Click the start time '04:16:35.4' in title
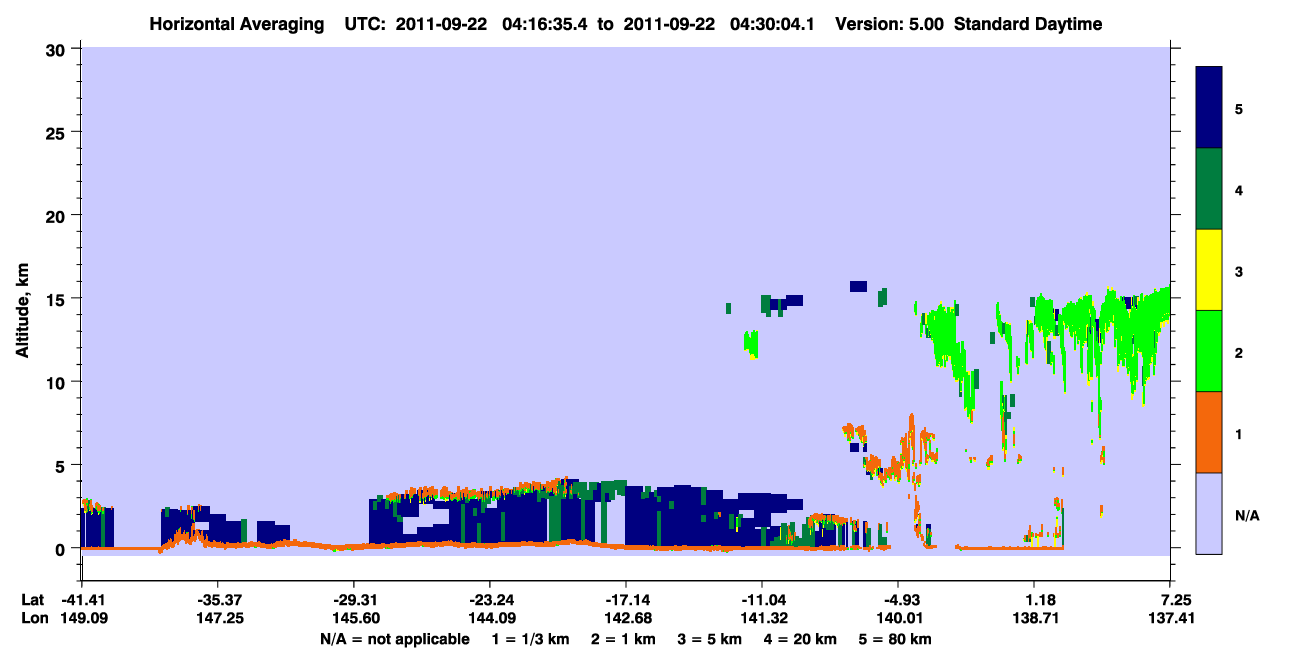This screenshot has height=667, width=1300. click(x=545, y=24)
